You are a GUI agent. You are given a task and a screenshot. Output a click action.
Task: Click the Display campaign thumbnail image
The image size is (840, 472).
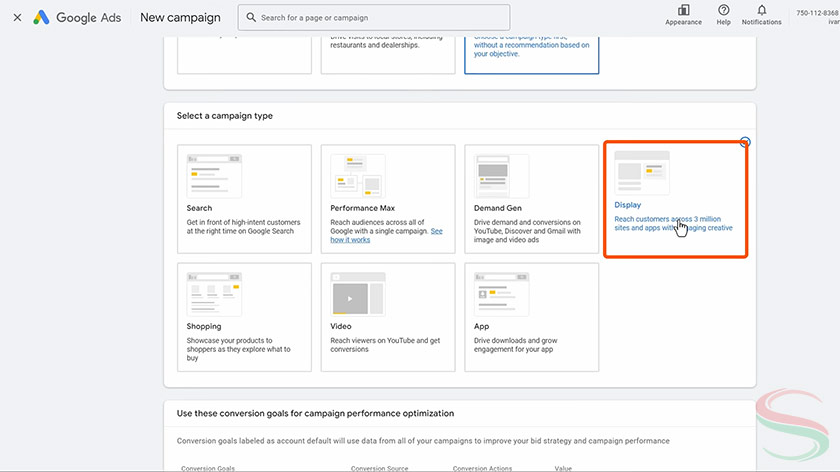[641, 172]
